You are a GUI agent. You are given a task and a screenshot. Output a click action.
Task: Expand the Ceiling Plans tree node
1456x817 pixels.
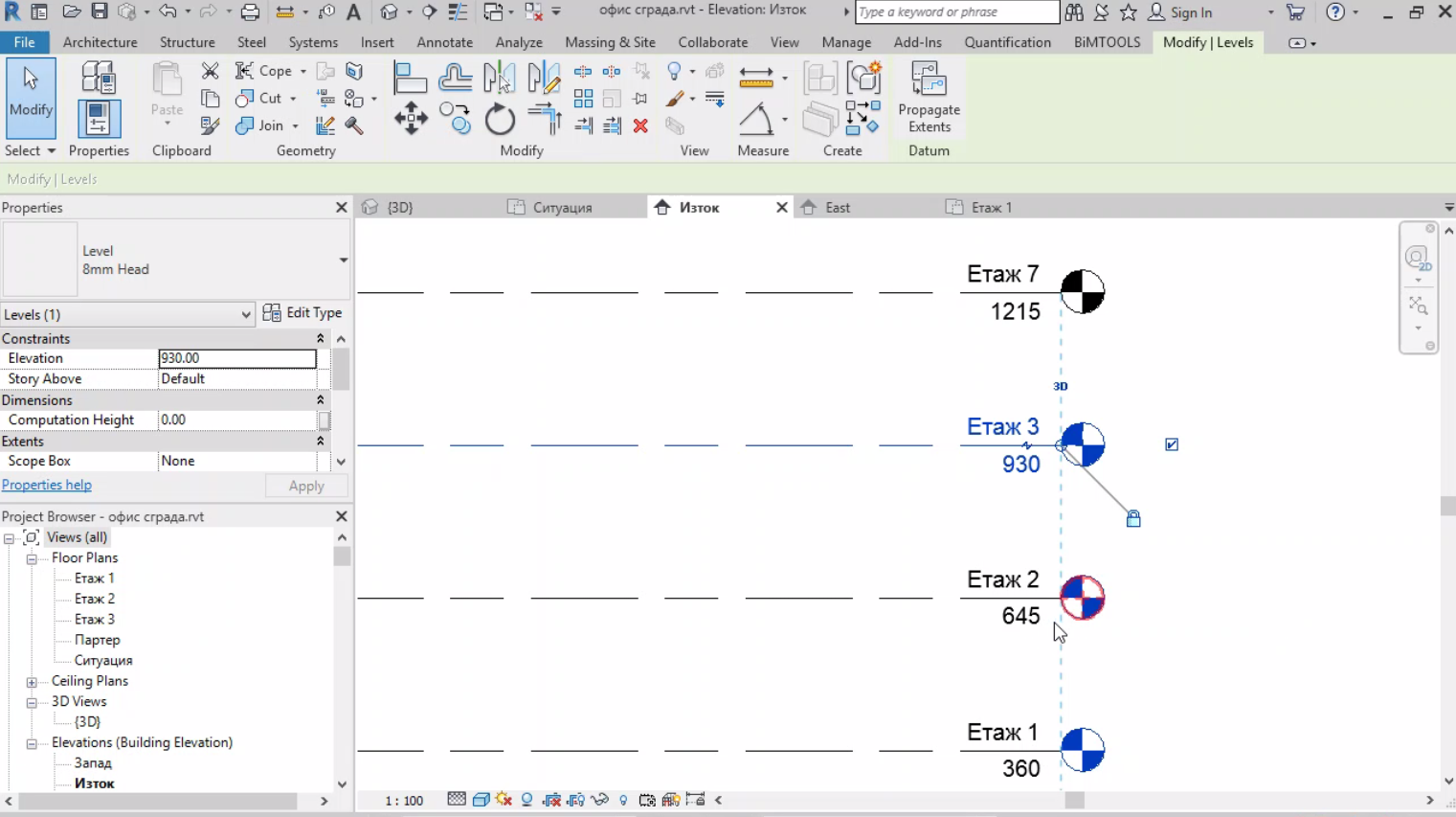pos(32,682)
